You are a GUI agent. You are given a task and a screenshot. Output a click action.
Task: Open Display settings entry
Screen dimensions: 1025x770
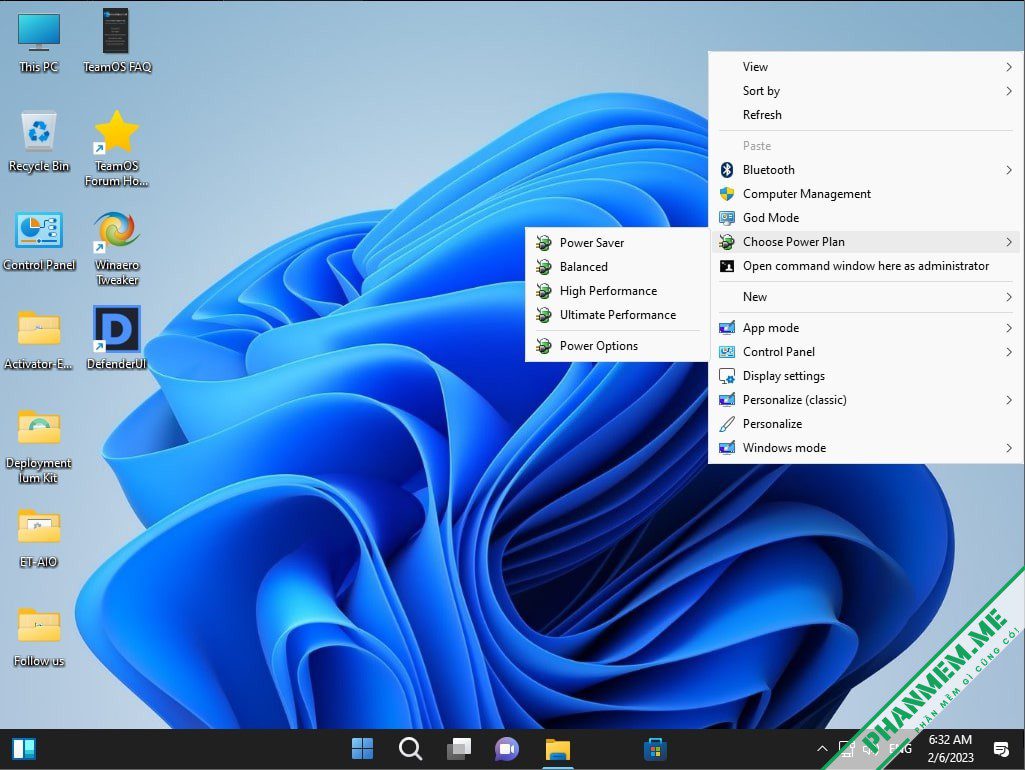click(865, 376)
